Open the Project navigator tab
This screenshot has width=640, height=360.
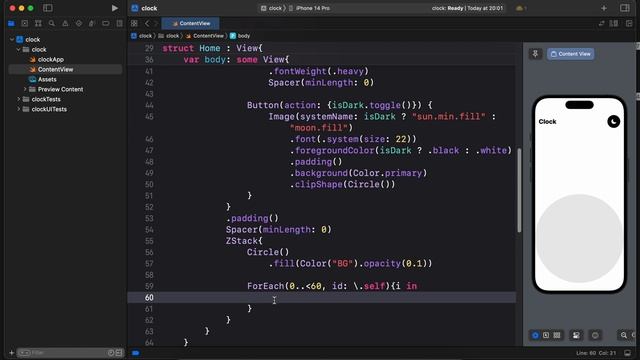click(11, 24)
